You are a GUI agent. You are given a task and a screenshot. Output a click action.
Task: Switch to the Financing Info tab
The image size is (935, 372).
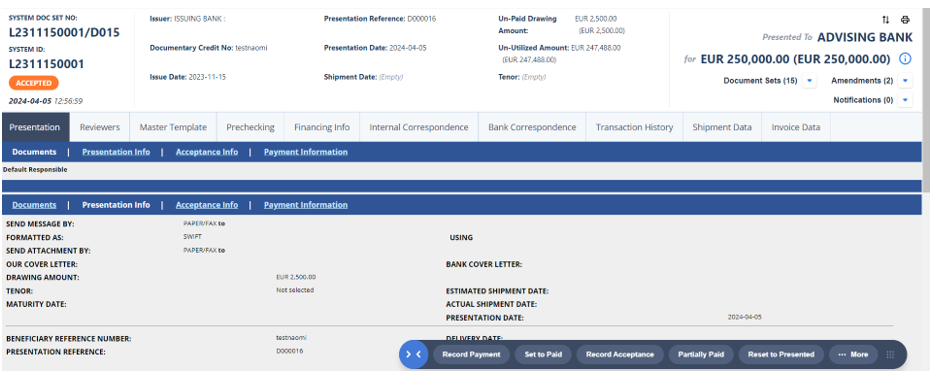pyautogui.click(x=322, y=127)
